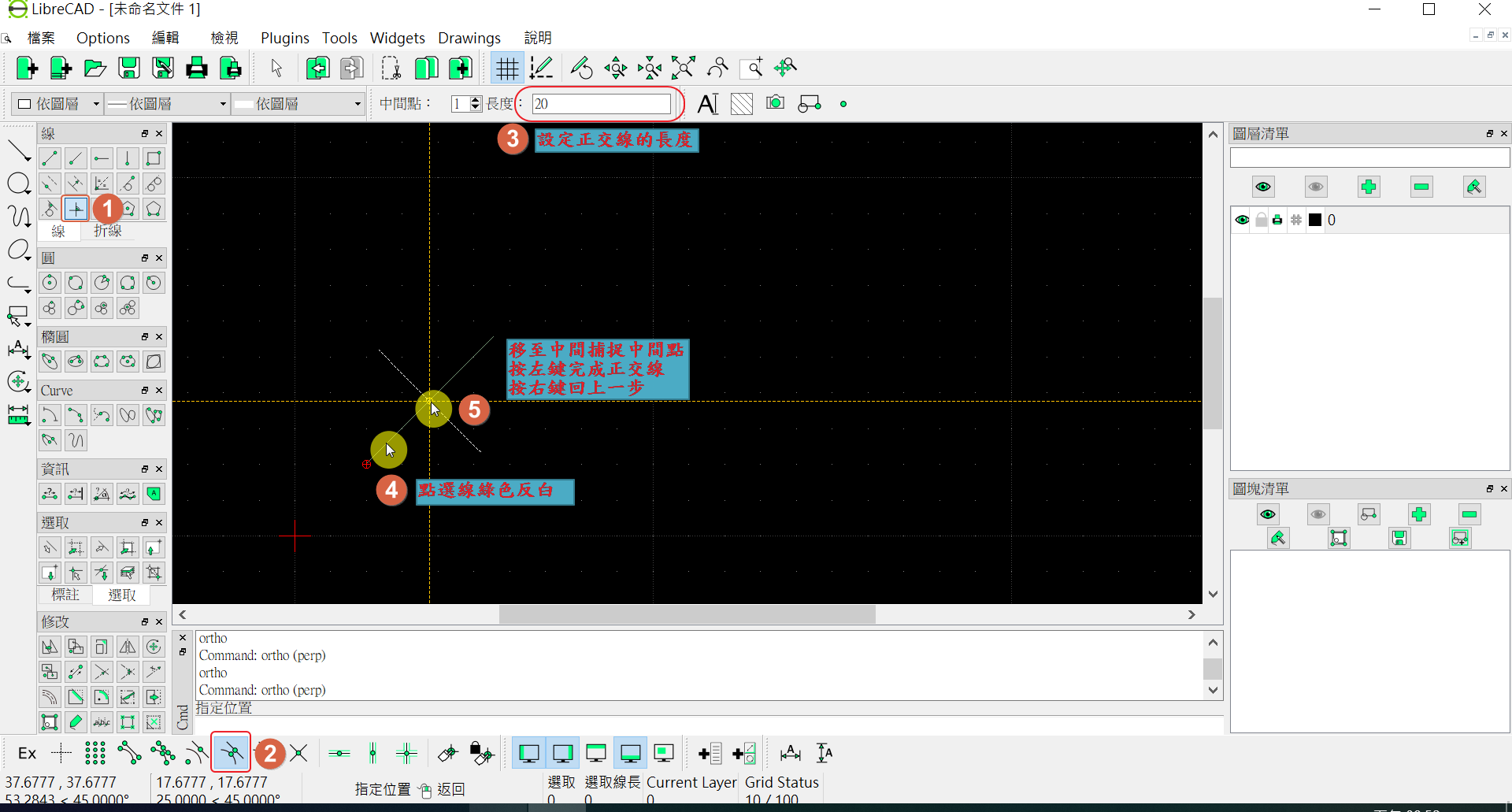The width and height of the screenshot is (1512, 812).
Task: Toggle exclusive snap mode Ex
Action: pos(28,753)
